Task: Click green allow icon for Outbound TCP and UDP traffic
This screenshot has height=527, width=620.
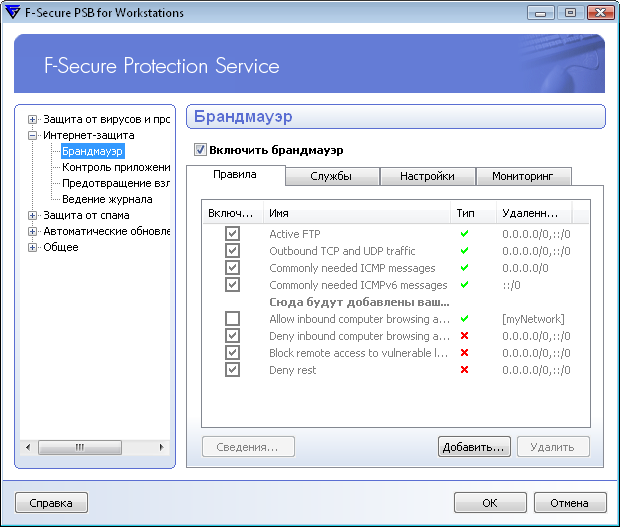Action: (464, 251)
